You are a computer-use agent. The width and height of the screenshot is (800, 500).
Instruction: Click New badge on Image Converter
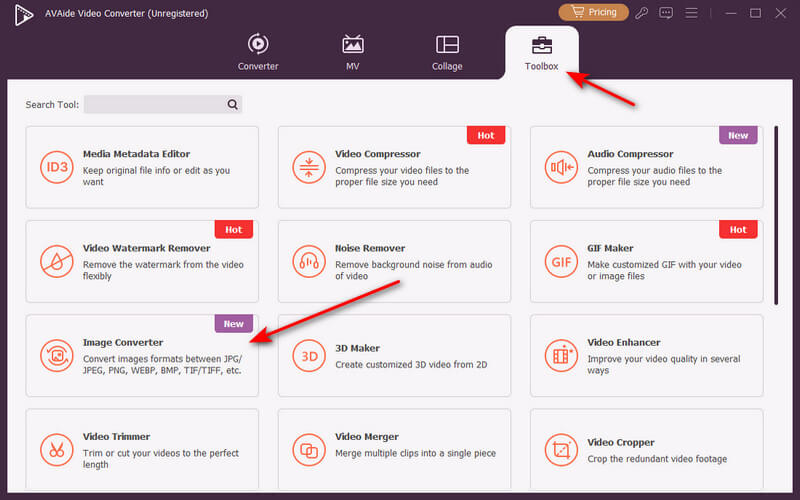[x=234, y=323]
